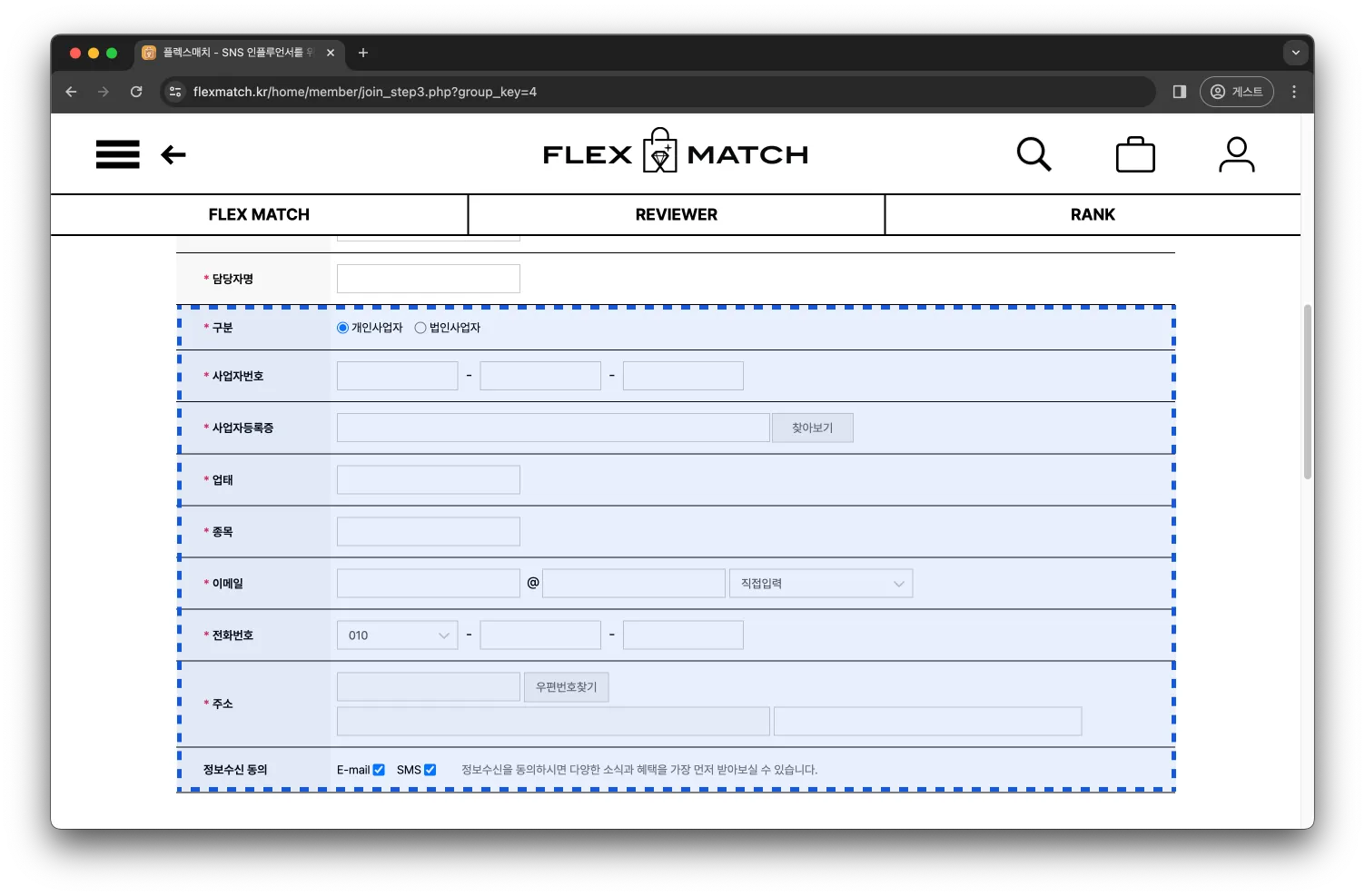1365x896 pixels.
Task: Switch to the RANK tab
Action: coord(1093,214)
